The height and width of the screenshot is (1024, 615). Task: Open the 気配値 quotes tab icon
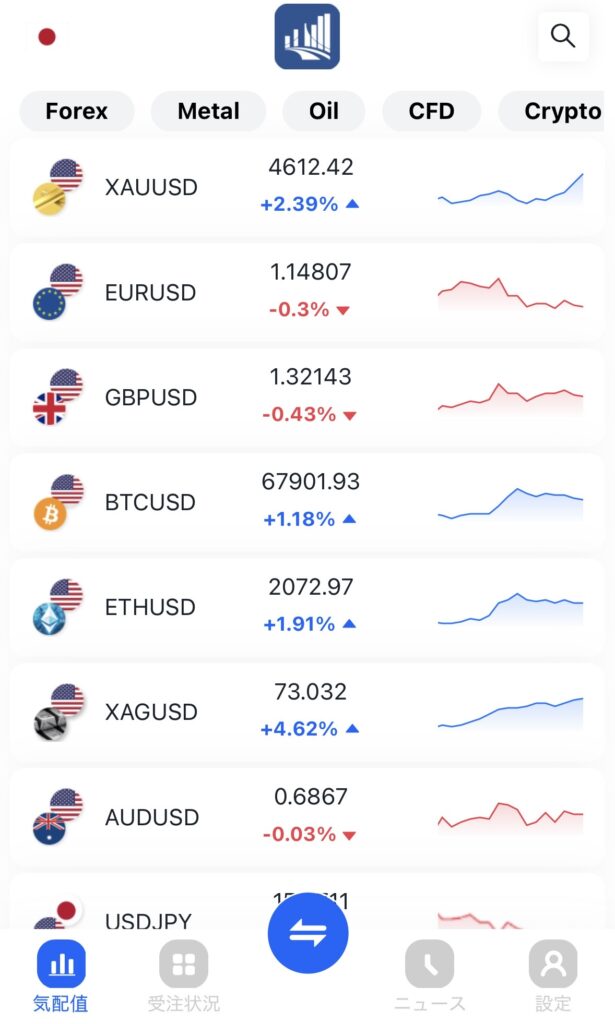click(61, 964)
